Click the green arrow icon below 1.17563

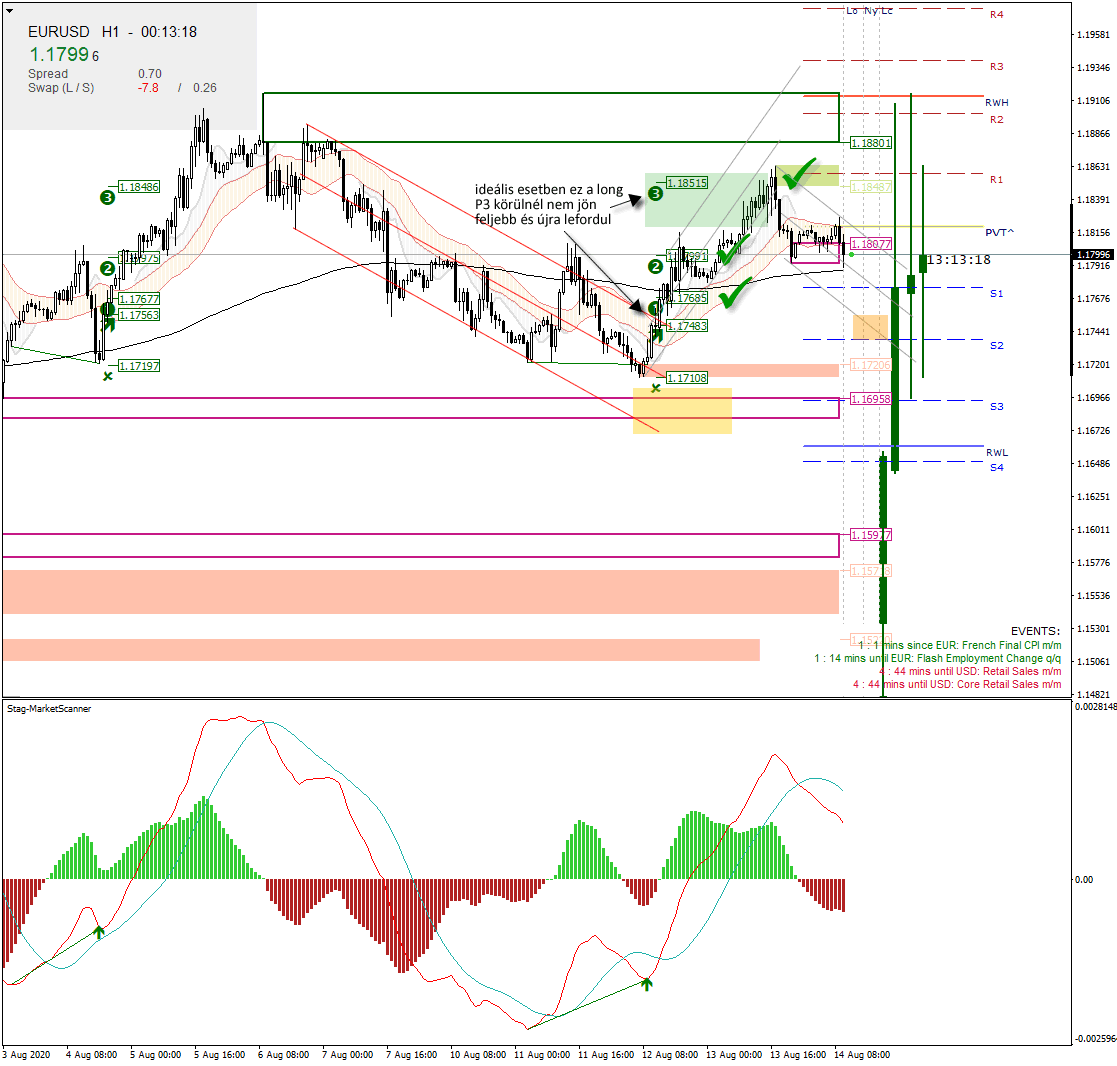(x=108, y=322)
